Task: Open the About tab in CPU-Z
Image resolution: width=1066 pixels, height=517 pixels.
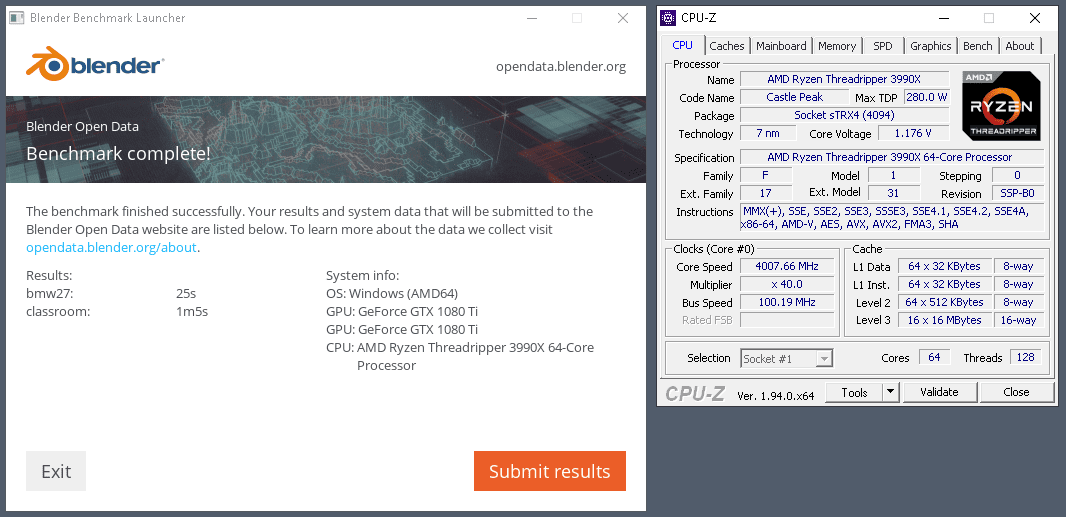Action: [x=1020, y=46]
